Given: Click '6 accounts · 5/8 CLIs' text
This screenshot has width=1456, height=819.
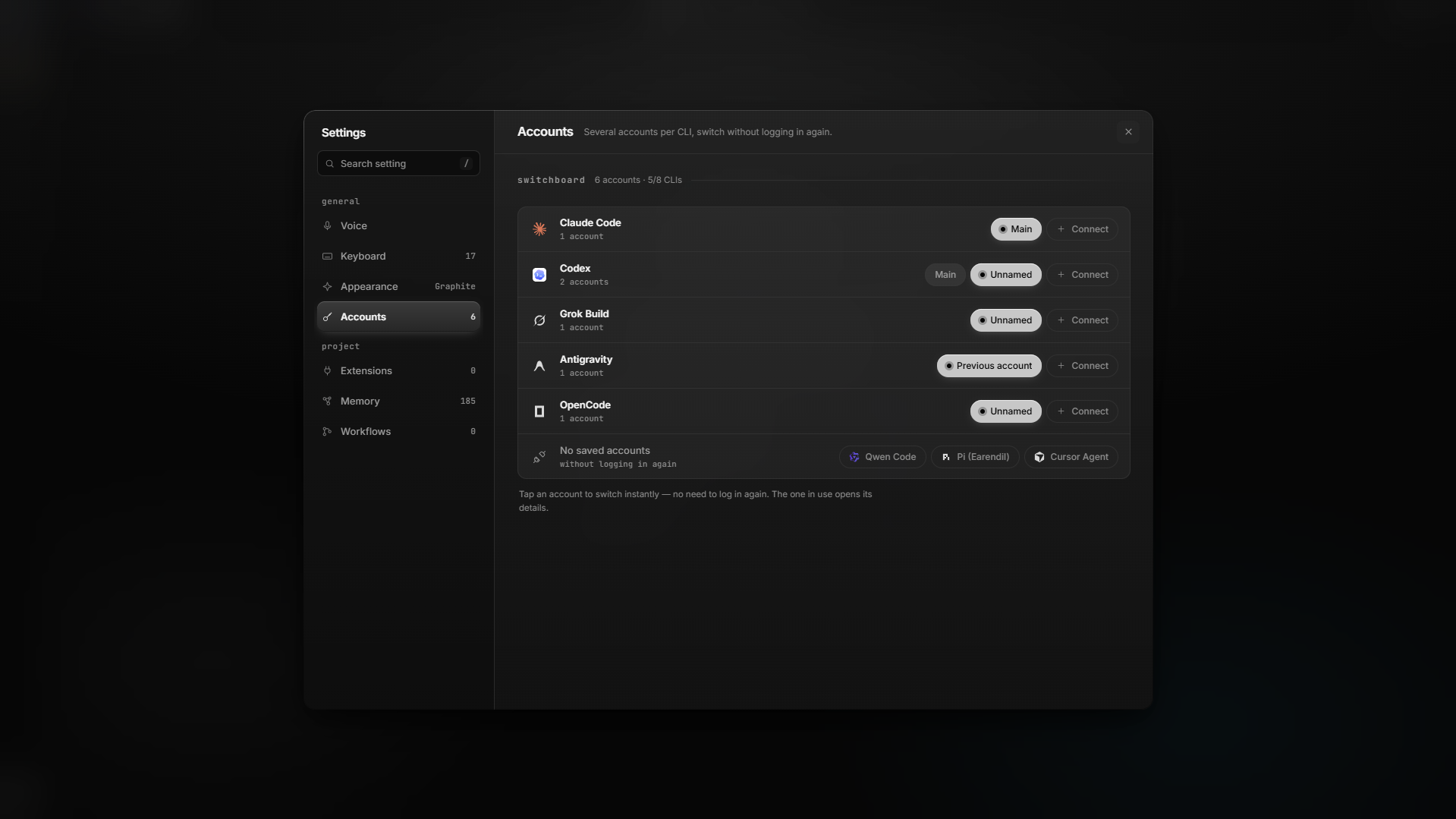Looking at the screenshot, I should click(x=638, y=180).
